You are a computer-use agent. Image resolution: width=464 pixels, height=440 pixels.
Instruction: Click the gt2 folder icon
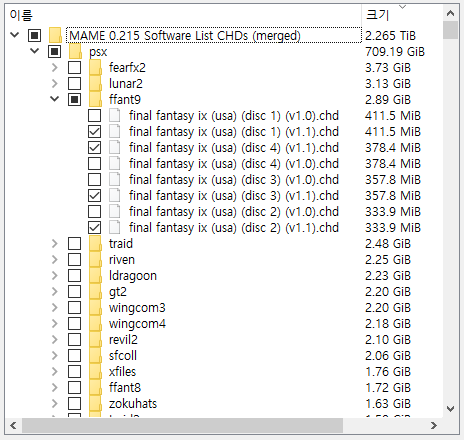[95, 291]
